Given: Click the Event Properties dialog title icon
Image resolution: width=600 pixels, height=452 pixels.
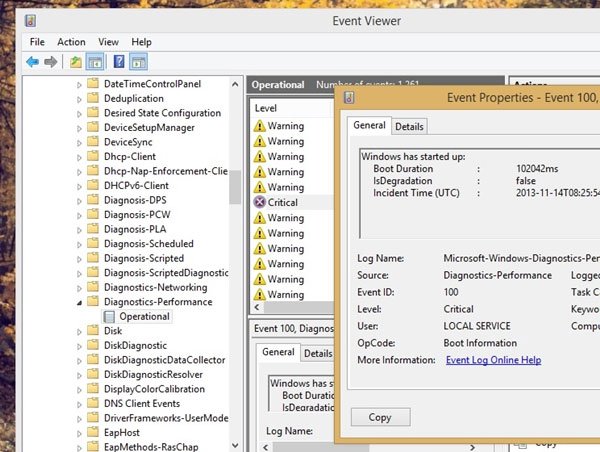Looking at the screenshot, I should click(349, 98).
